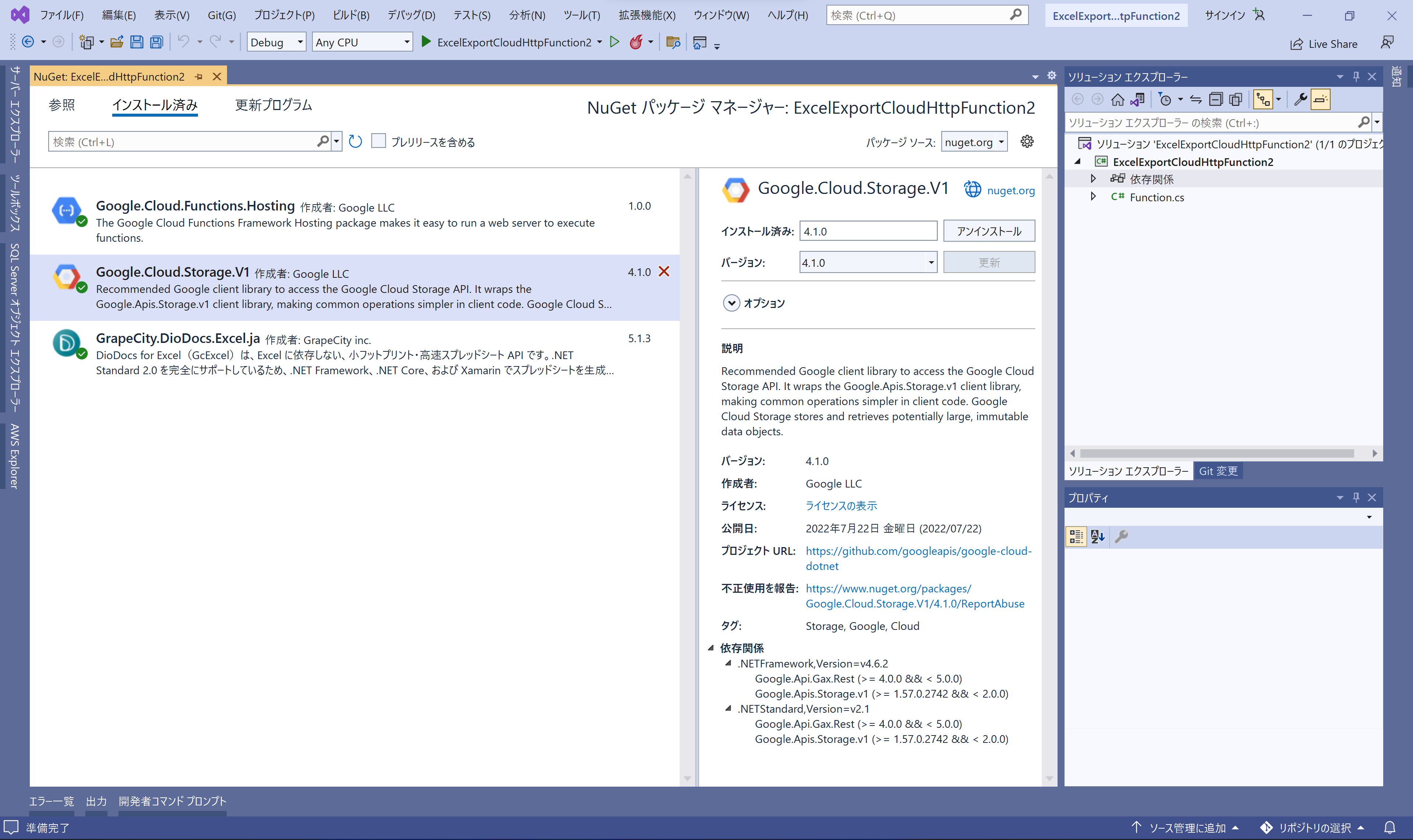Expand the Function.cs tree node

pyautogui.click(x=1094, y=196)
